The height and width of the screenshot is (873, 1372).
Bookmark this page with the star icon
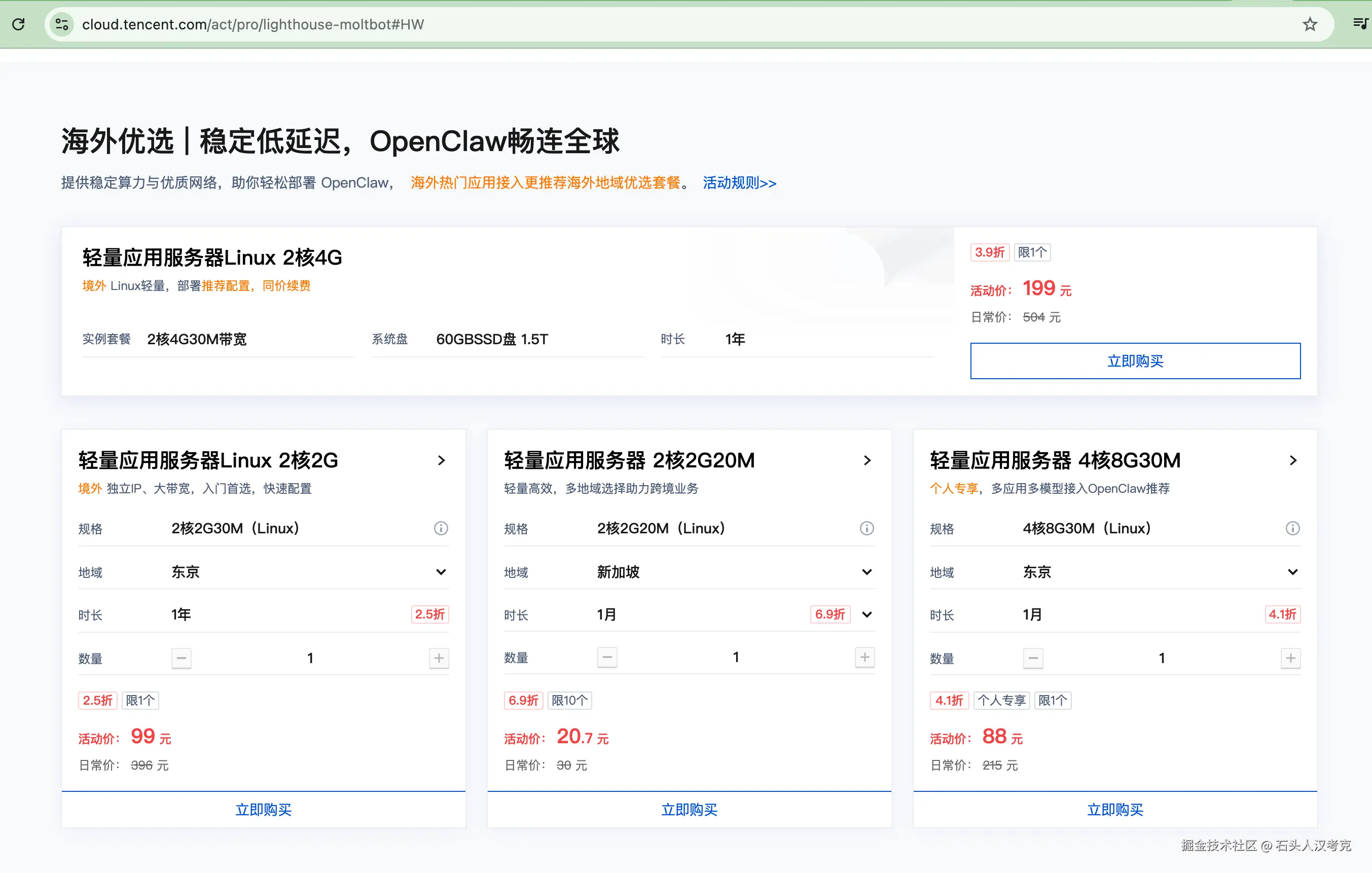click(x=1310, y=24)
